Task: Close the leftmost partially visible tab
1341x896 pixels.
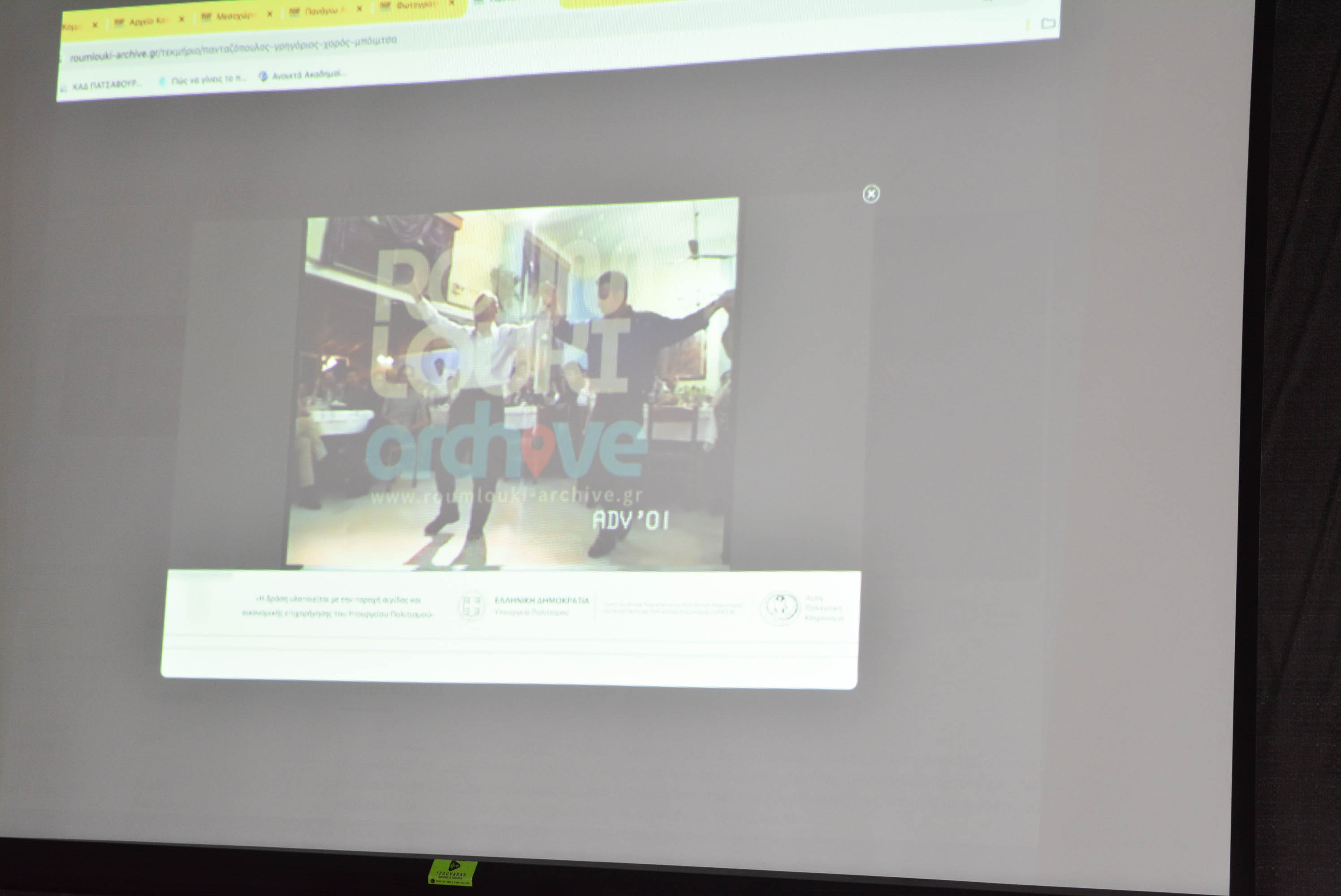Action: pos(95,25)
